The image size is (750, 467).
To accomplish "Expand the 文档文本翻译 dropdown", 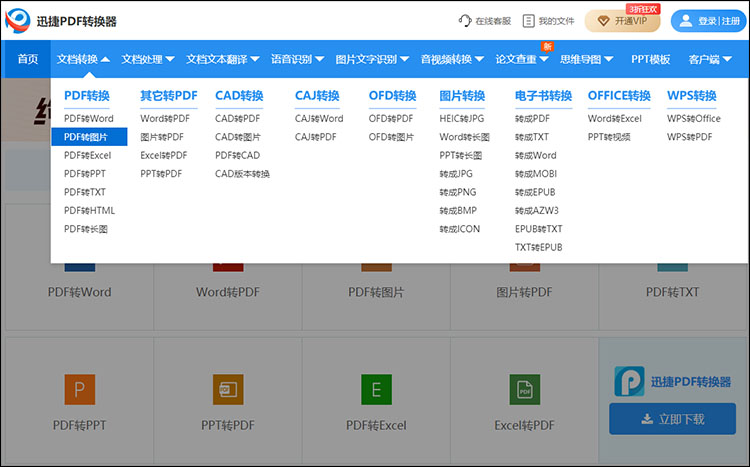I will pos(222,59).
